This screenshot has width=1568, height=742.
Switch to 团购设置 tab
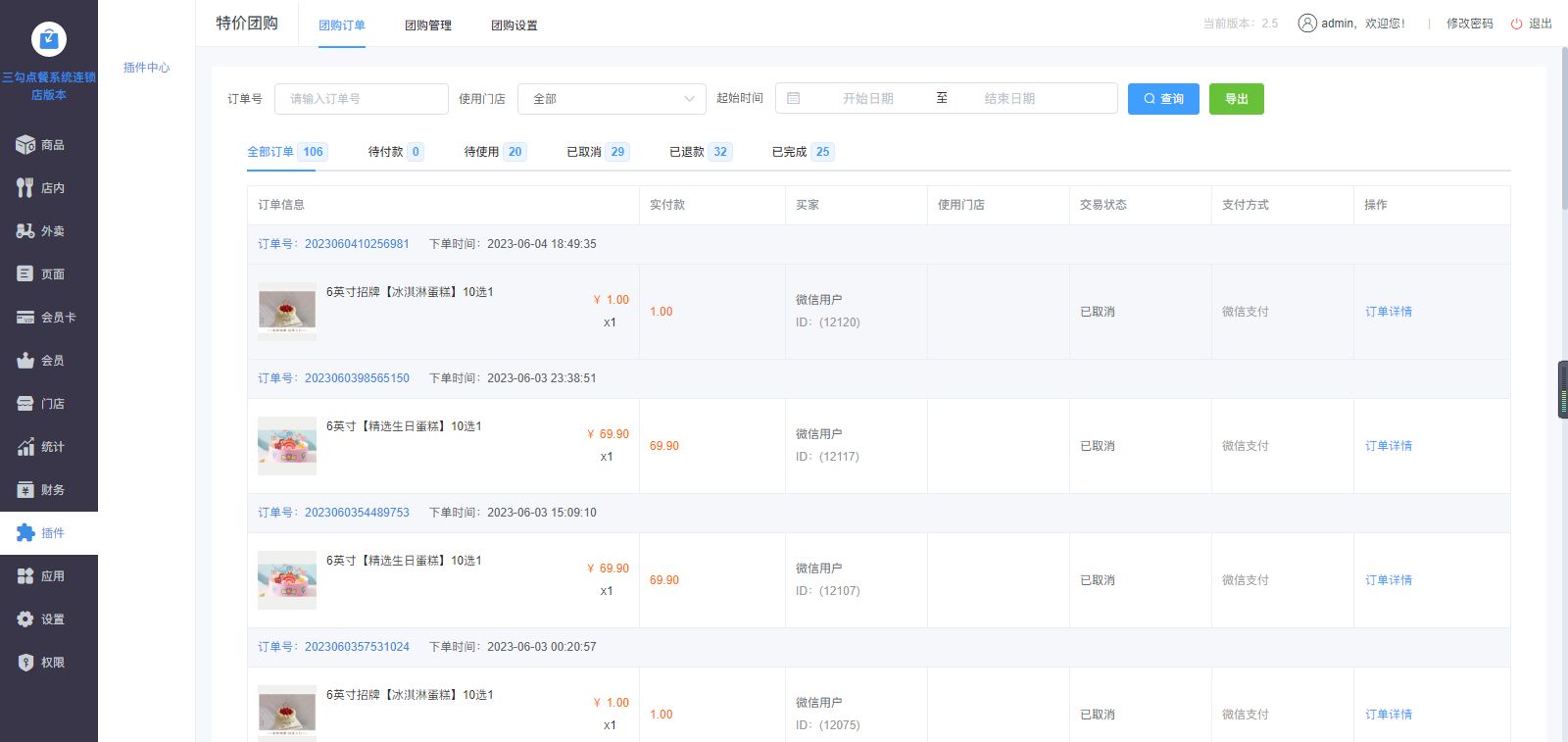coord(514,25)
